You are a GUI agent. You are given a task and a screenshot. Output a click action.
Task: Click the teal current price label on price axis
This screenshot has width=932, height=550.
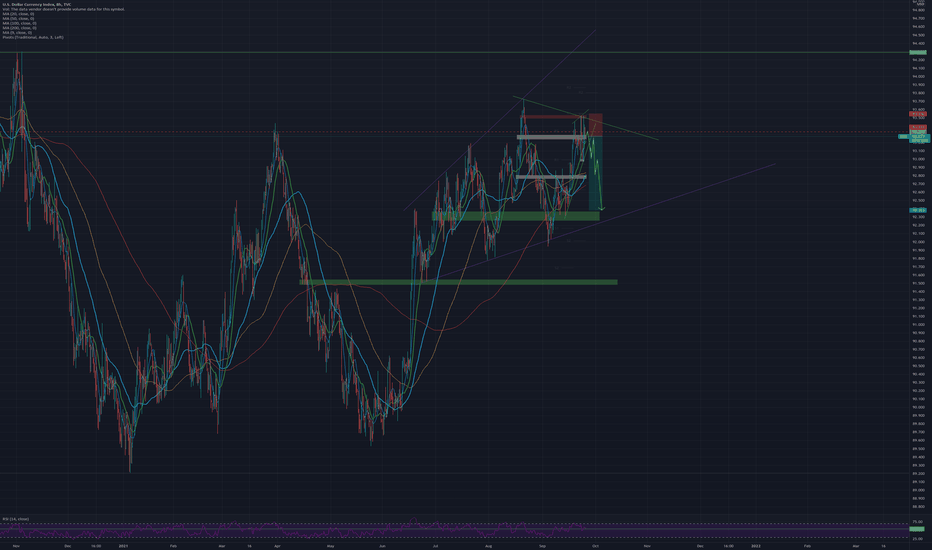click(x=919, y=137)
